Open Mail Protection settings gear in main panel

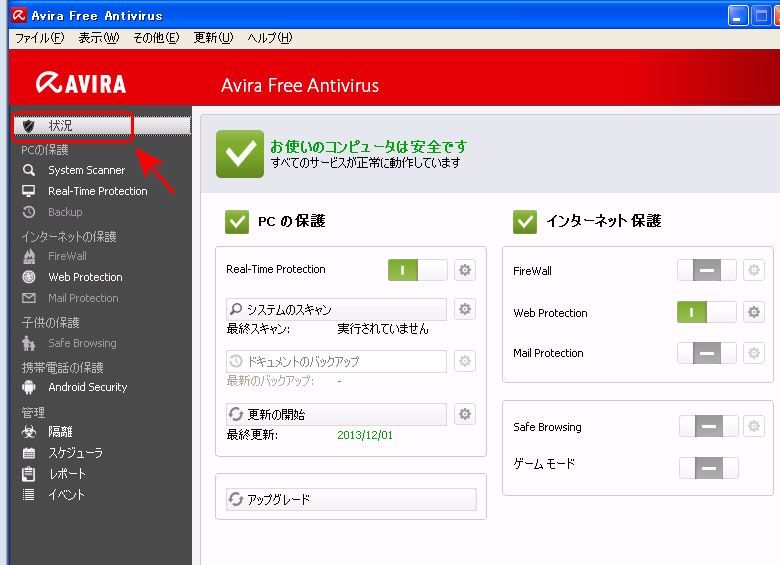(754, 353)
